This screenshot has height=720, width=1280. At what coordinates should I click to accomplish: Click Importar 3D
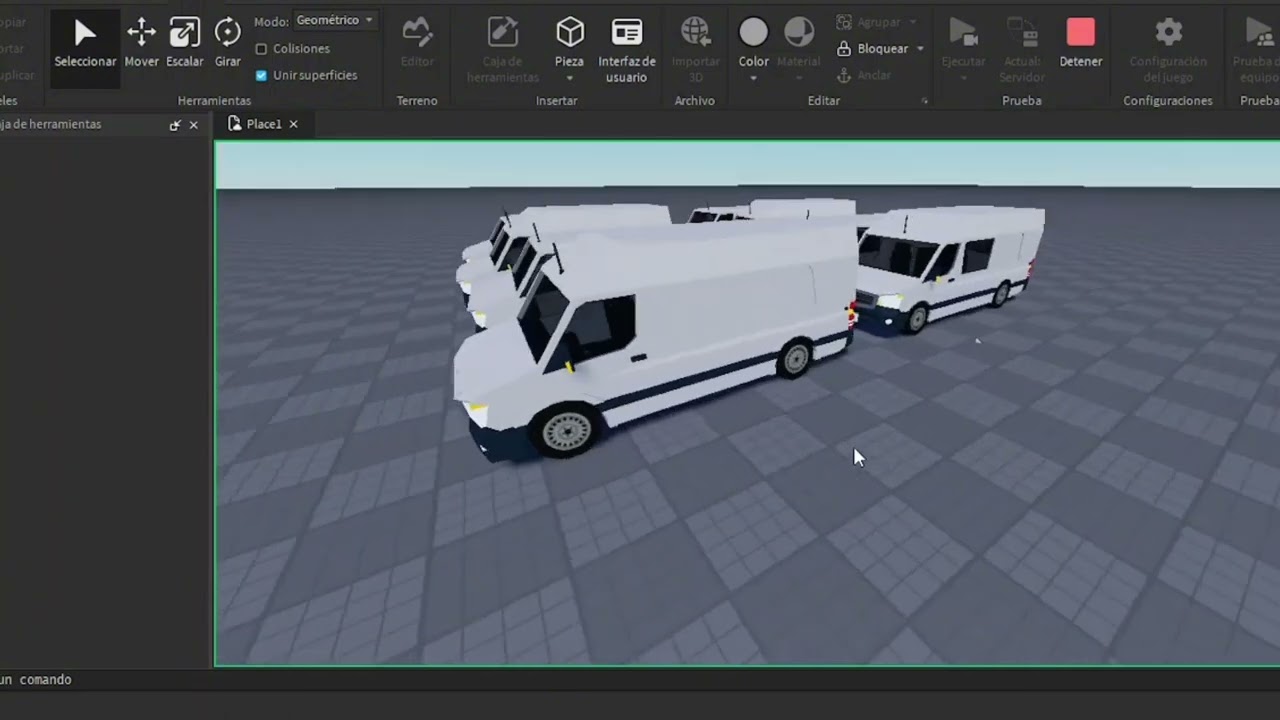pos(695,50)
